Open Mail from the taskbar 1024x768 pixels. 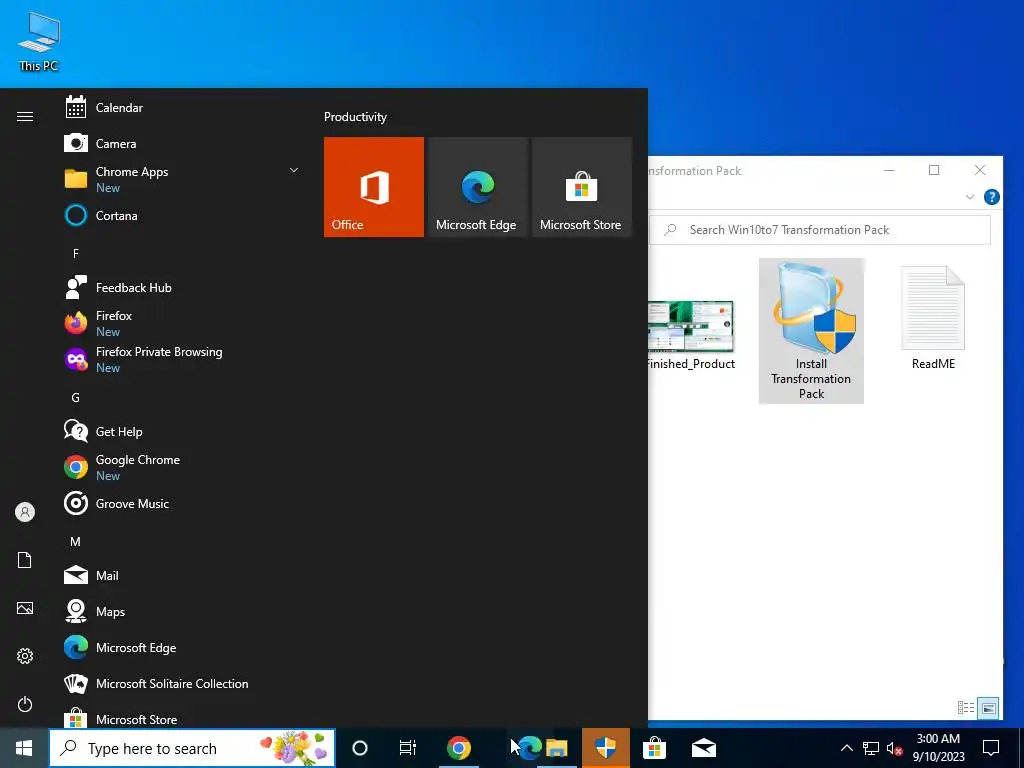tap(704, 748)
